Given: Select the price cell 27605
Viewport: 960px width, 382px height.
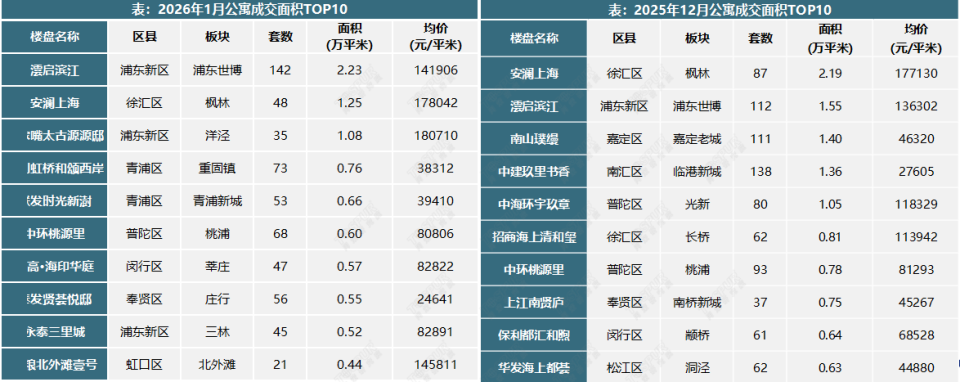Looking at the screenshot, I should point(915,172).
